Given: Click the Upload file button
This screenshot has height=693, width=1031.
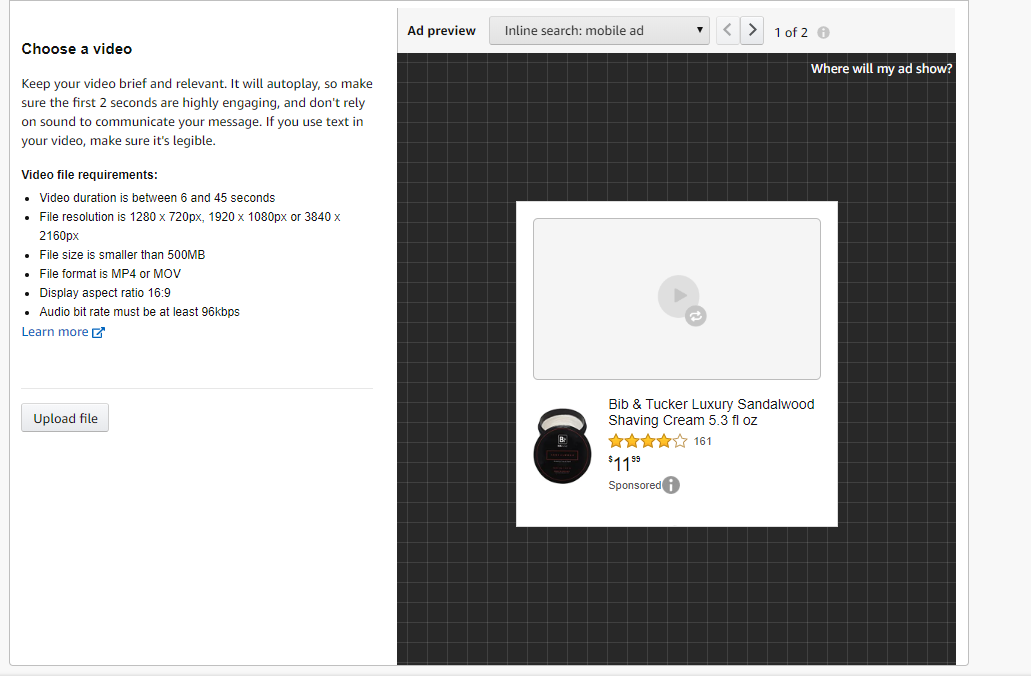Looking at the screenshot, I should point(65,418).
